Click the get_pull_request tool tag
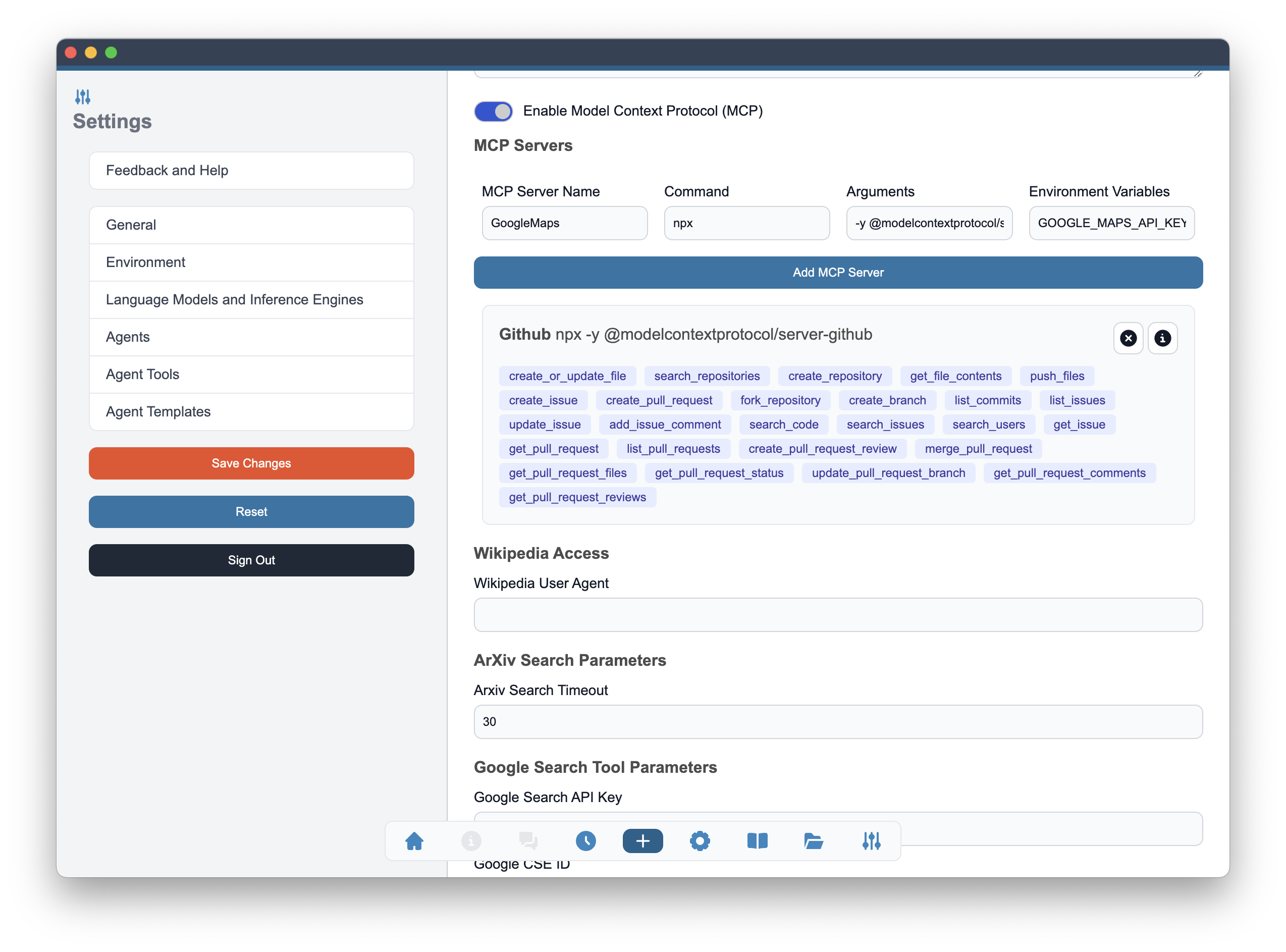This screenshot has width=1286, height=952. [553, 449]
